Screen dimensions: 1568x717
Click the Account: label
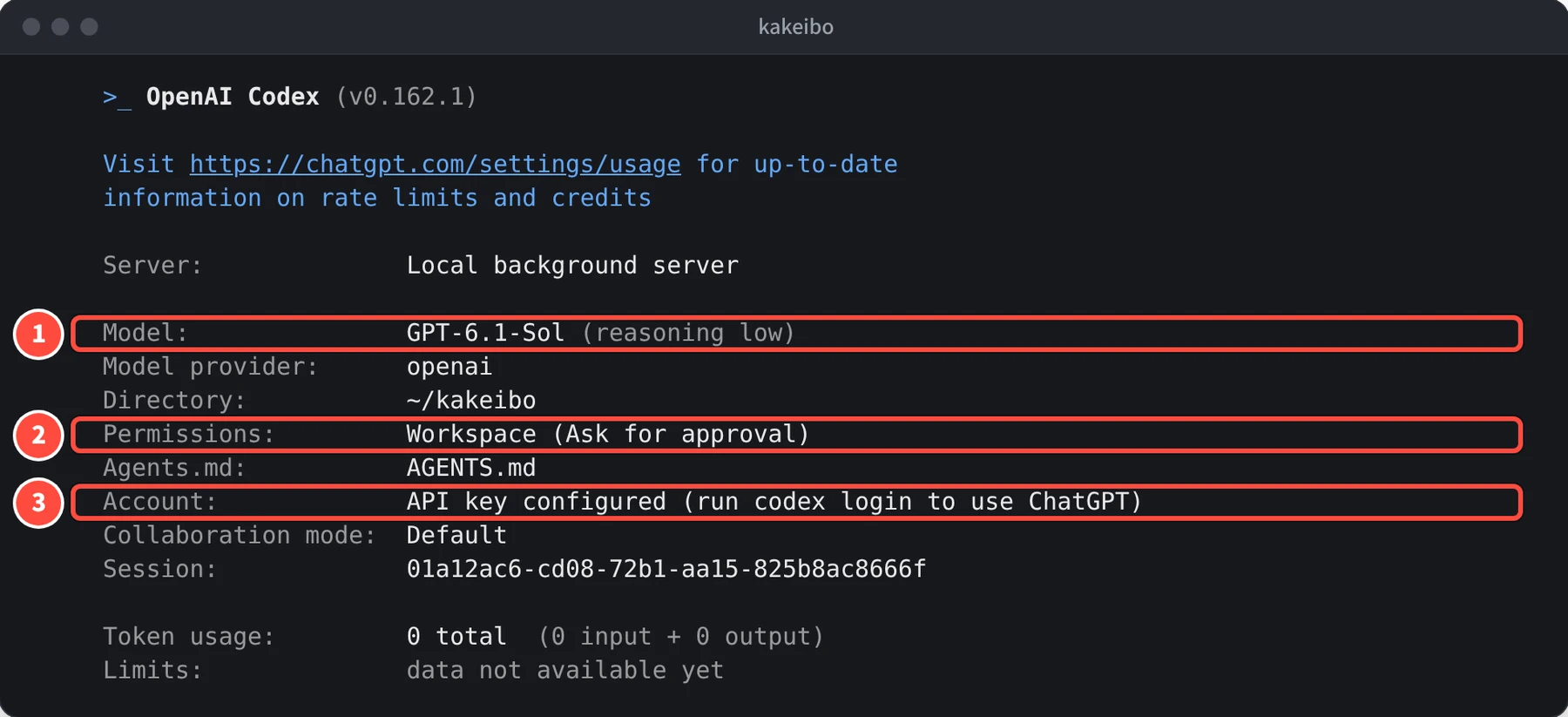coord(160,502)
